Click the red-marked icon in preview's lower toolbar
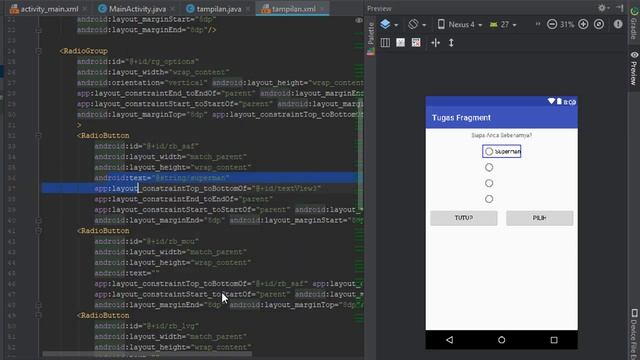640x360 pixels. click(x=416, y=42)
